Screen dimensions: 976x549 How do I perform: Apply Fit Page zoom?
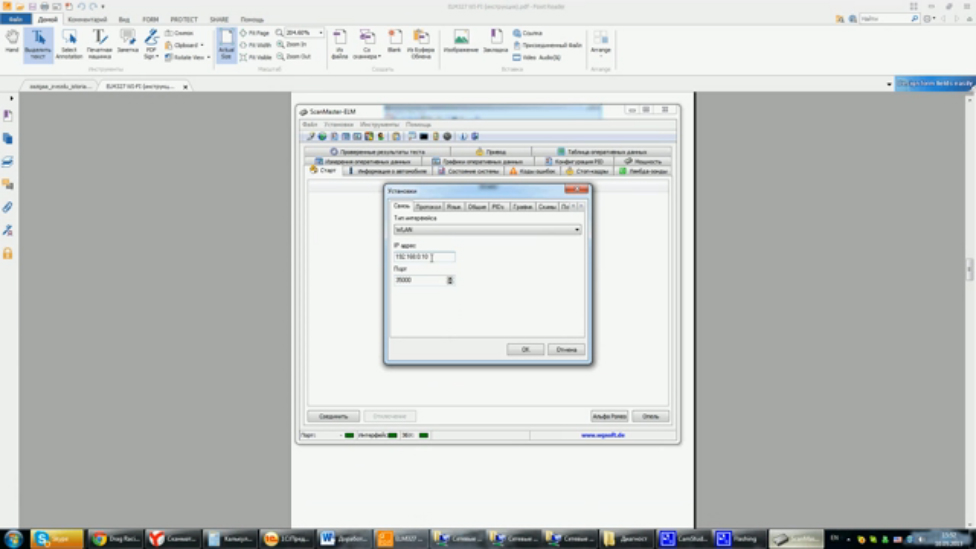(x=255, y=32)
